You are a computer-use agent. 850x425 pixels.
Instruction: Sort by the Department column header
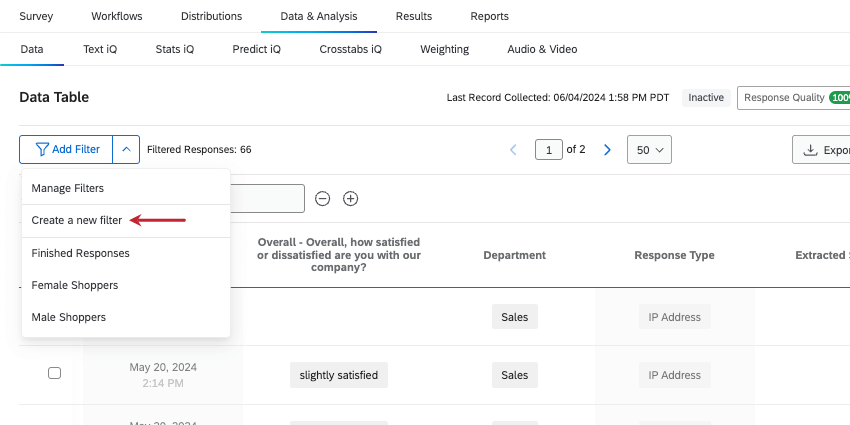click(x=514, y=255)
